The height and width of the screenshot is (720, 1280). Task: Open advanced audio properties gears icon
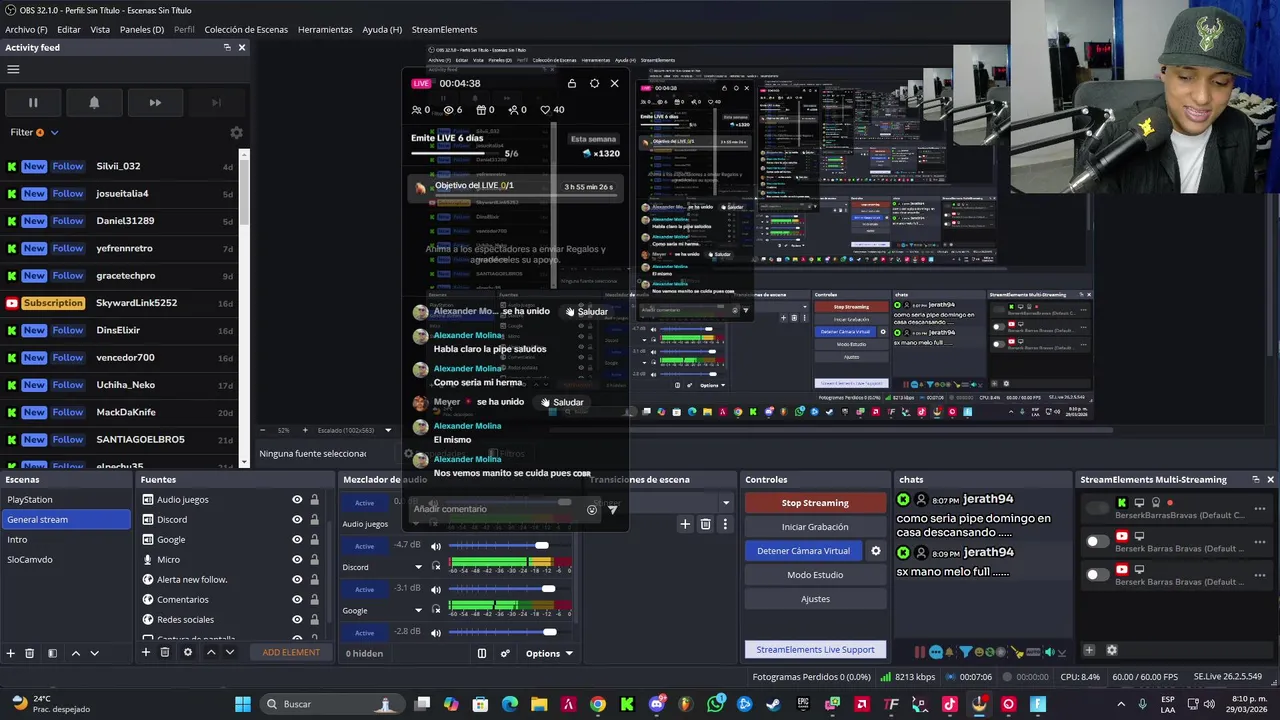(505, 653)
